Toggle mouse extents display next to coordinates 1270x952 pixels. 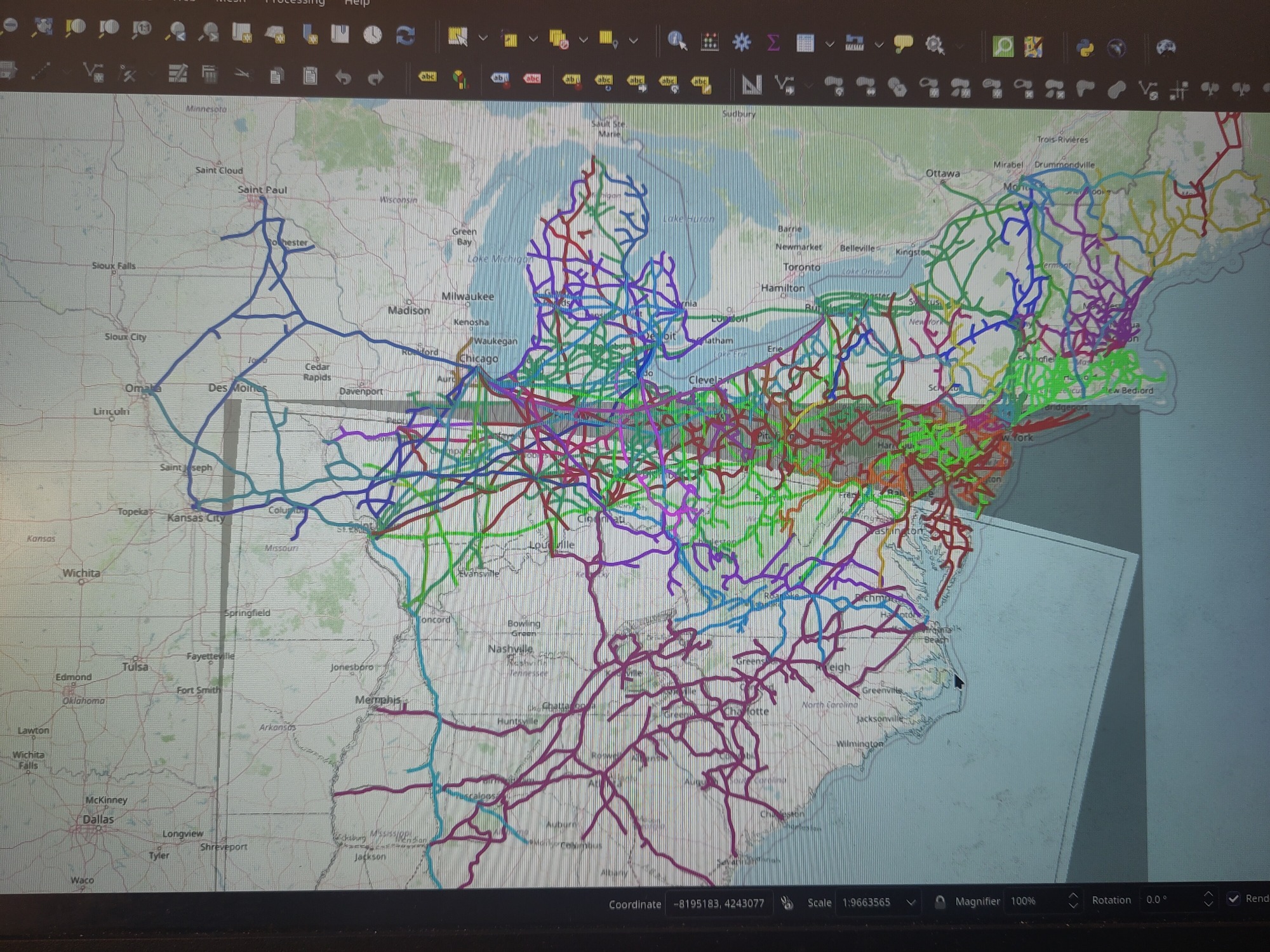pyautogui.click(x=787, y=902)
